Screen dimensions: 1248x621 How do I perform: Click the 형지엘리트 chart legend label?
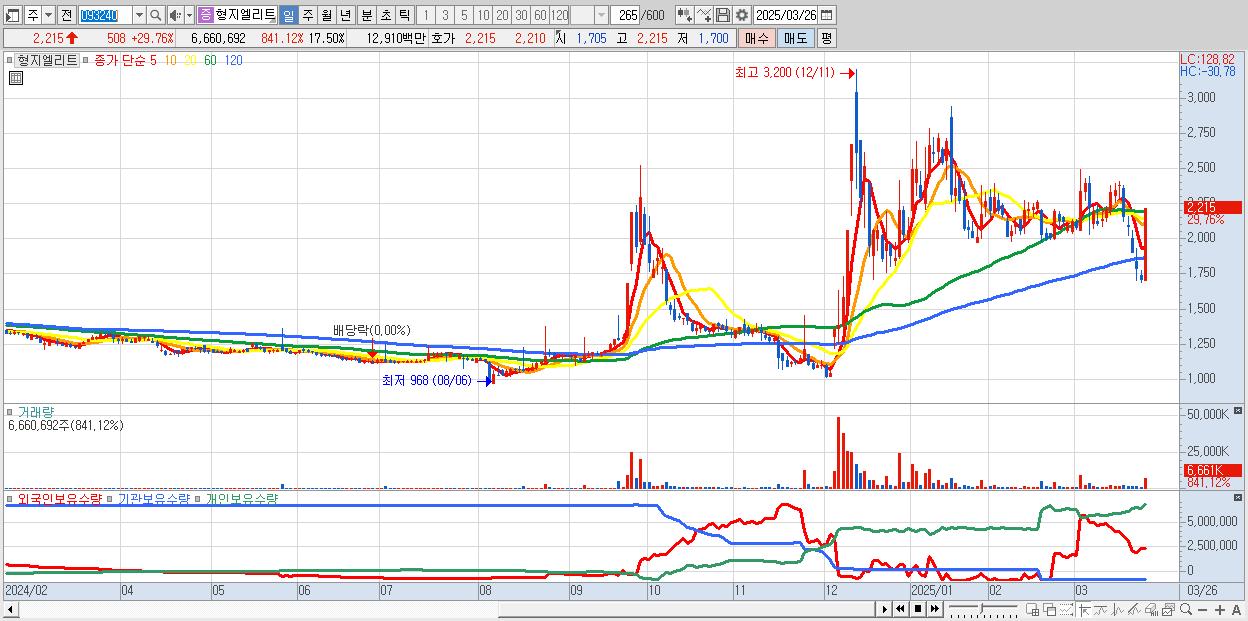pos(46,60)
